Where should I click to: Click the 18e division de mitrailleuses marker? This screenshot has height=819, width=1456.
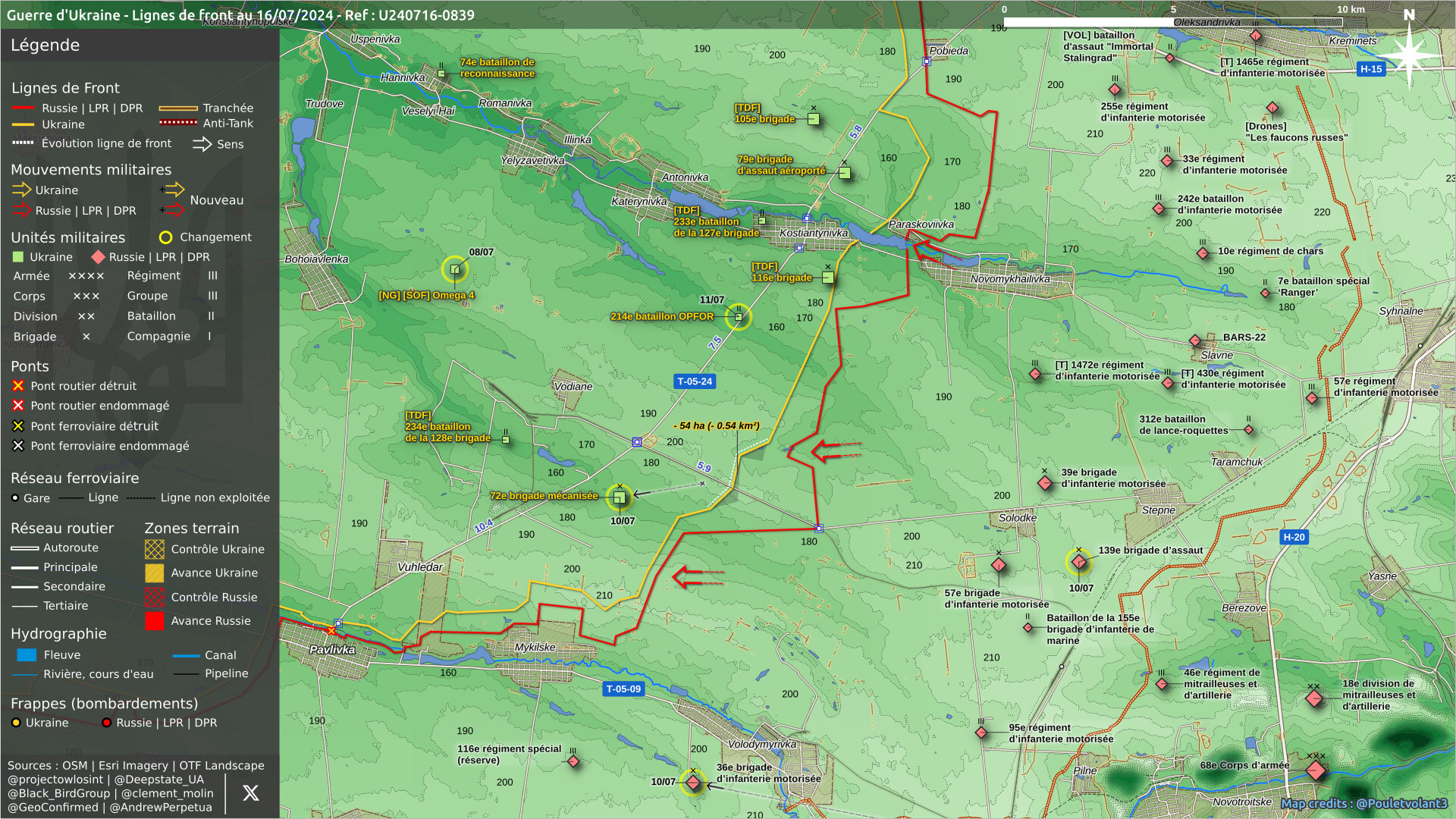[x=1314, y=698]
